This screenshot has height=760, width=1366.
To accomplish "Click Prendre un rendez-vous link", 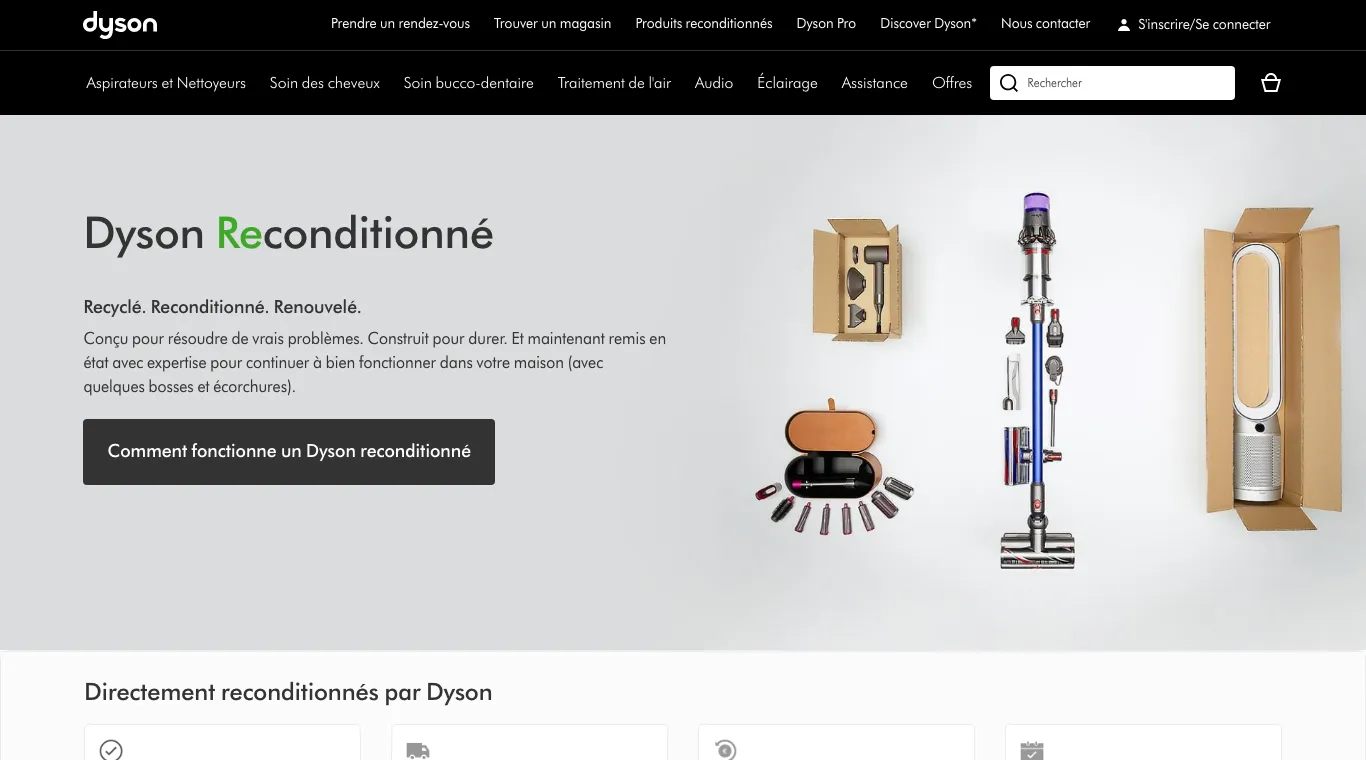I will 400,24.
